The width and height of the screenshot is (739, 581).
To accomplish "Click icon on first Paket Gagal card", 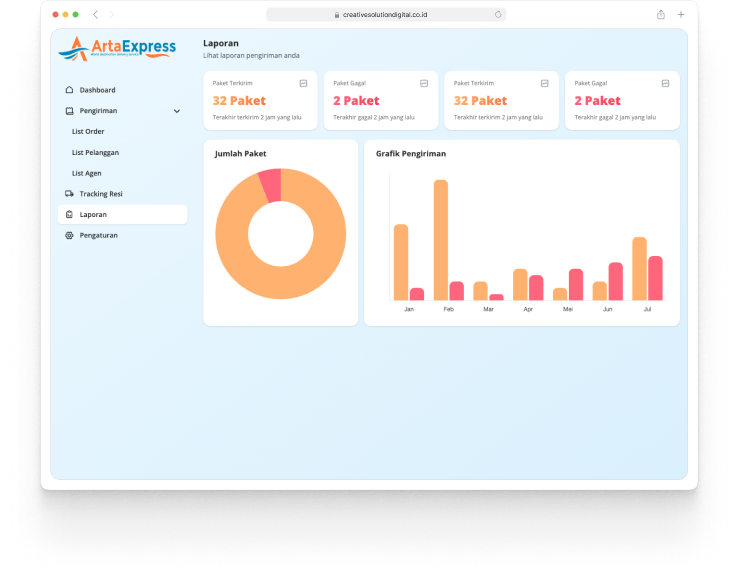I will (424, 83).
